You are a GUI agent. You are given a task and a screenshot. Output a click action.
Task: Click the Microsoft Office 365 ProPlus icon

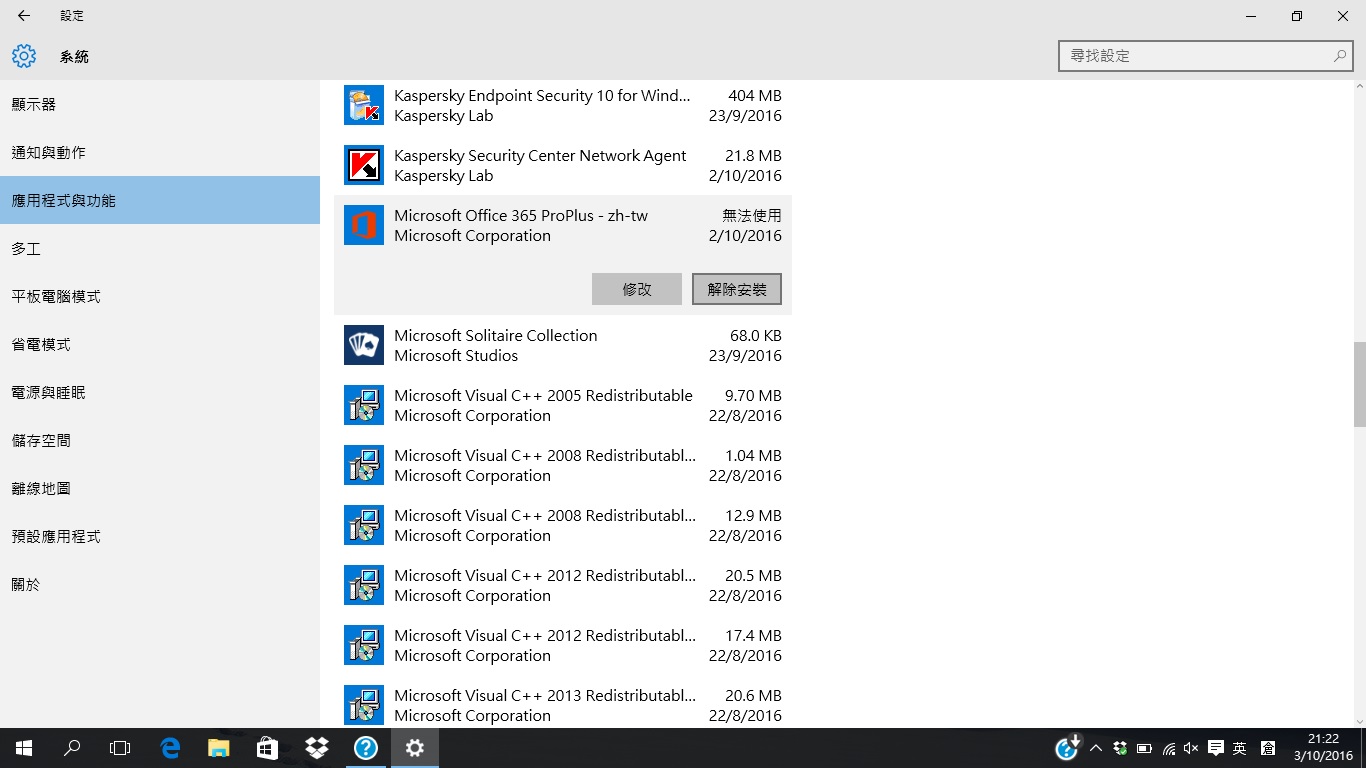[x=363, y=225]
